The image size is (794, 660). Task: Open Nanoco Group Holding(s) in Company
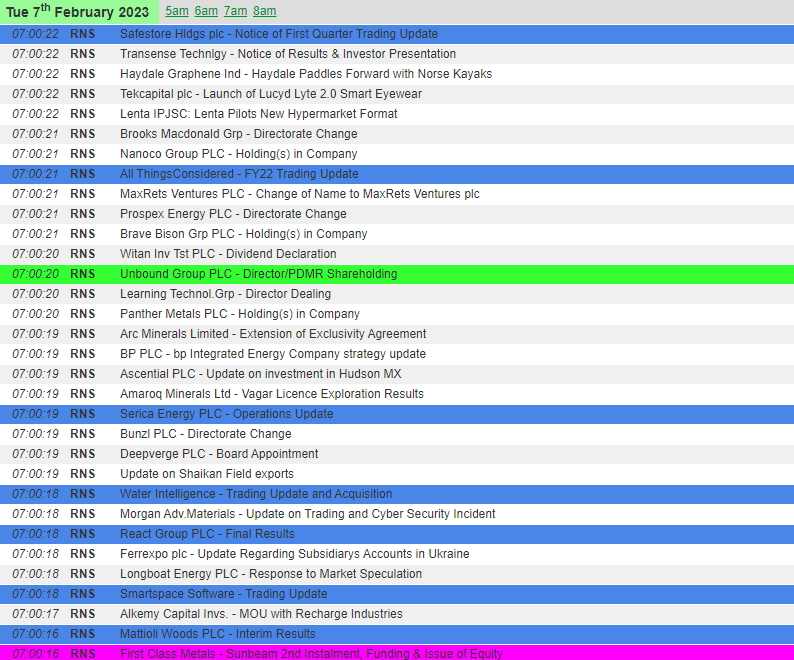point(239,154)
